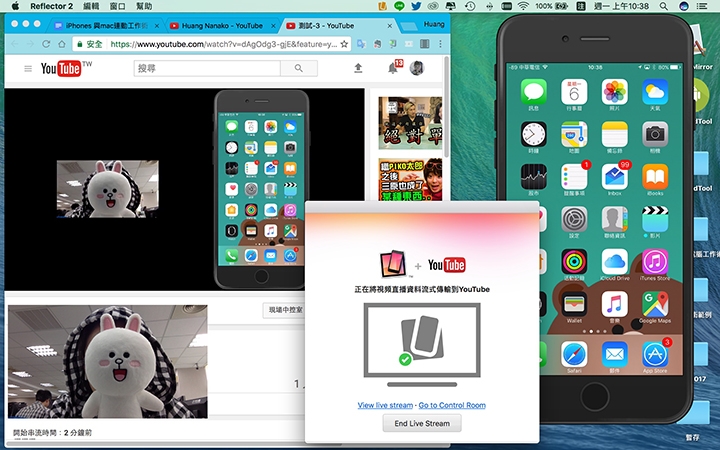Open Chrome's three-dot menu

coord(440,44)
